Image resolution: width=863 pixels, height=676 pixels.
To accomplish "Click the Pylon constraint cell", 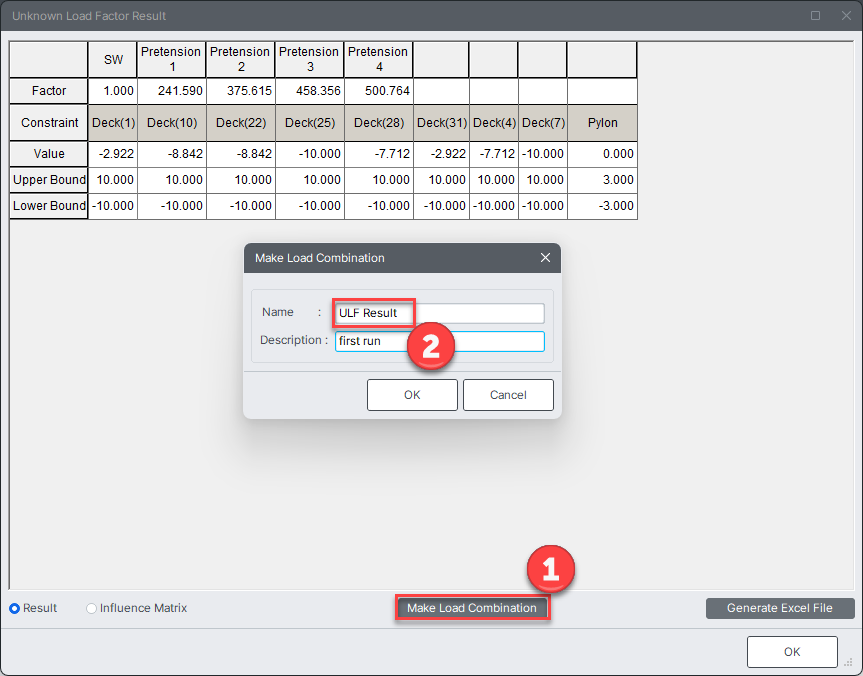I will point(602,123).
